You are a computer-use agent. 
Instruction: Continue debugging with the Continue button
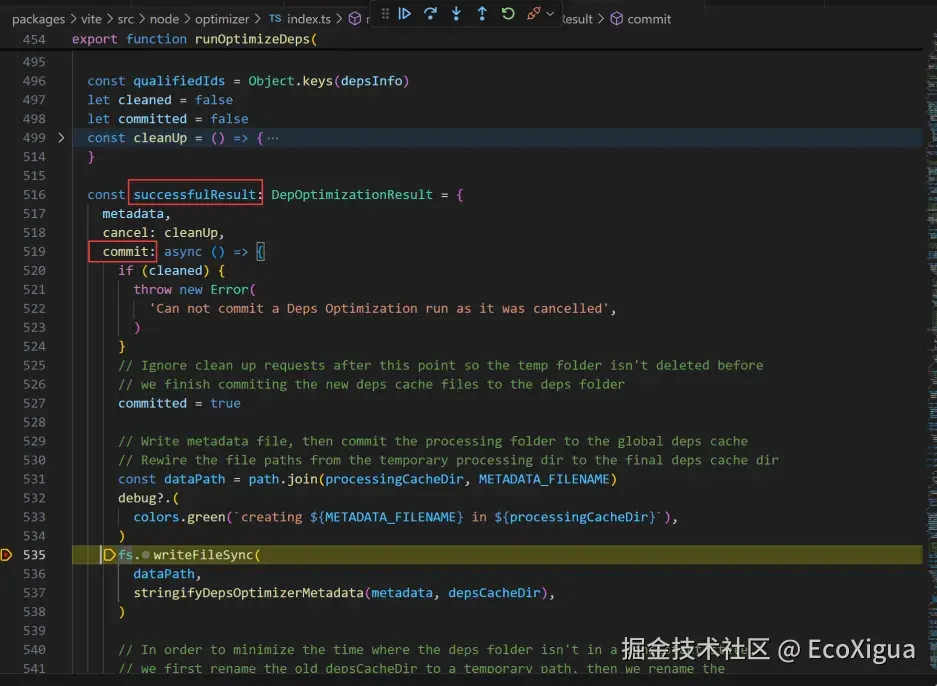(x=405, y=13)
